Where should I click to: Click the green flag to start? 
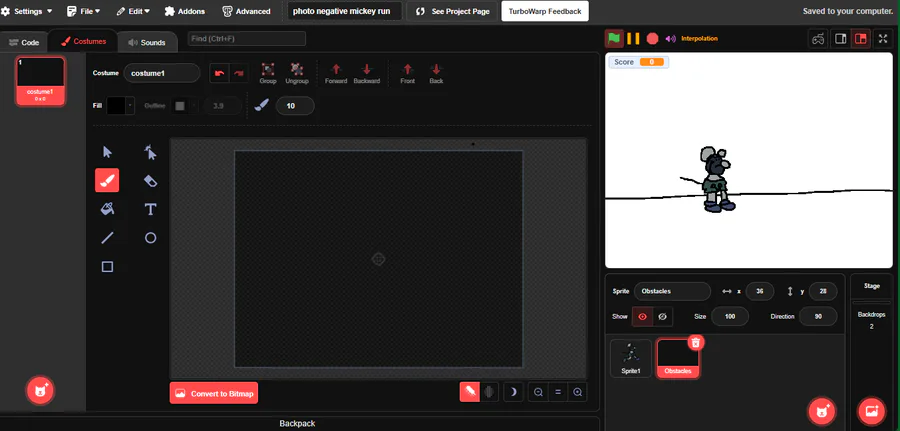(x=614, y=38)
